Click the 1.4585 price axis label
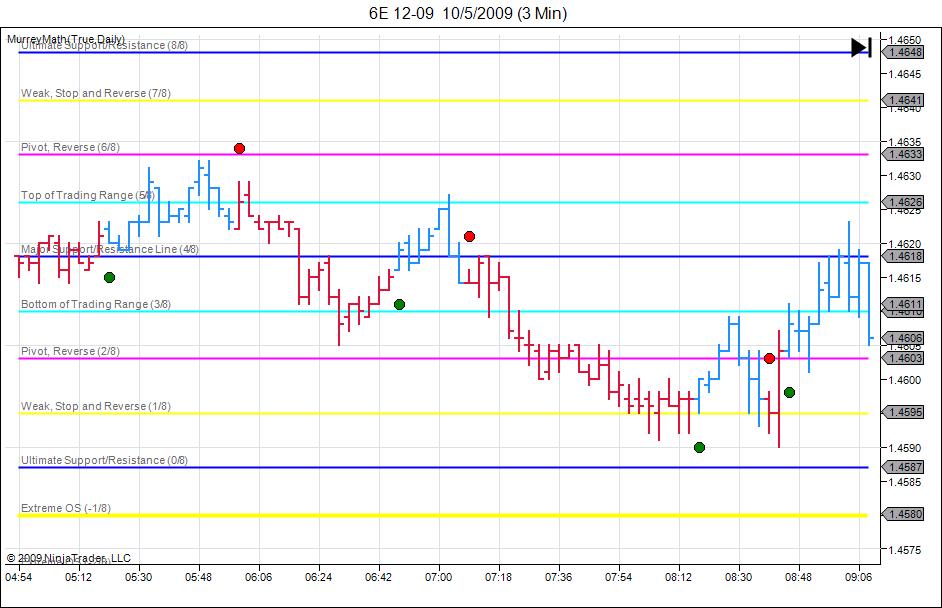The height and width of the screenshot is (608, 942). [x=905, y=482]
